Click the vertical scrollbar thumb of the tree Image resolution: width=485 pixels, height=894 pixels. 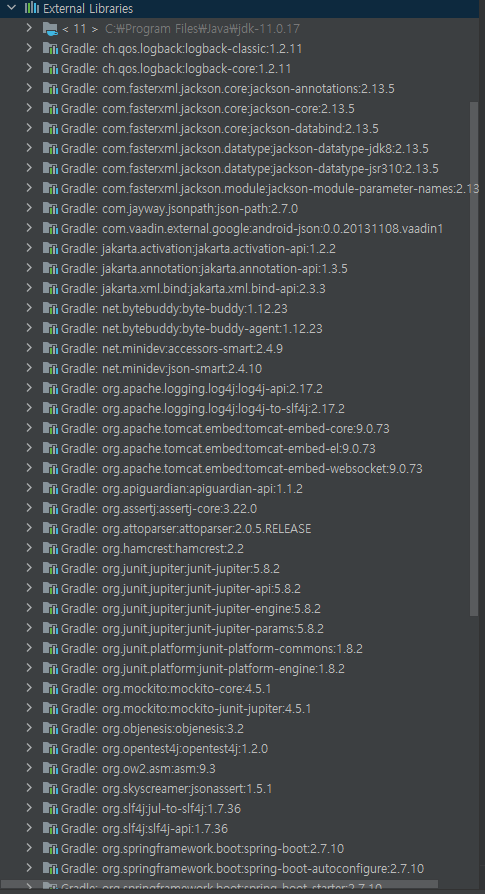(x=474, y=359)
